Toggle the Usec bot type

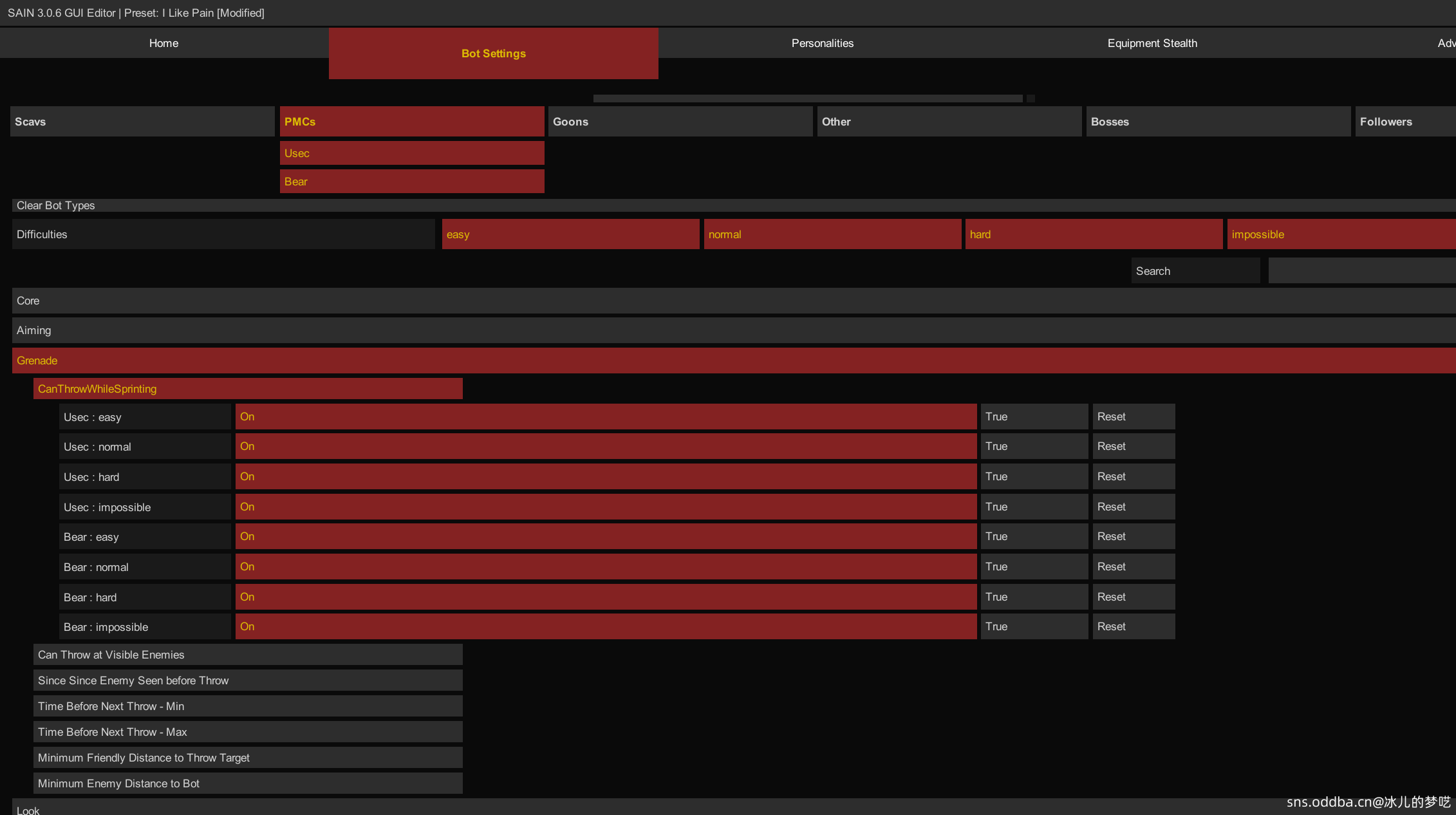tap(412, 153)
